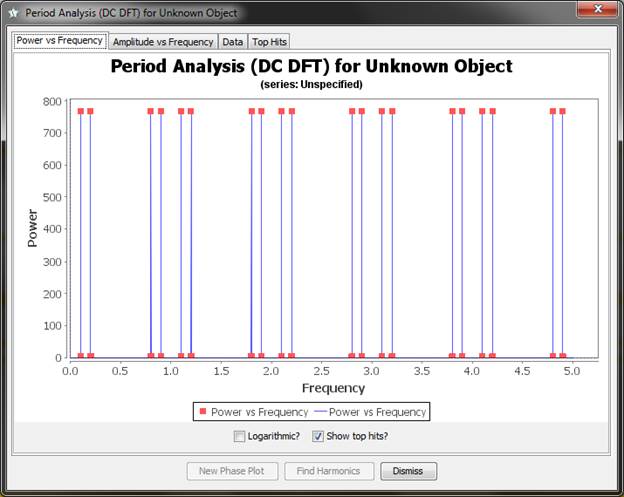Select the red peak marker at frequency 0.1
The image size is (624, 497).
80,111
